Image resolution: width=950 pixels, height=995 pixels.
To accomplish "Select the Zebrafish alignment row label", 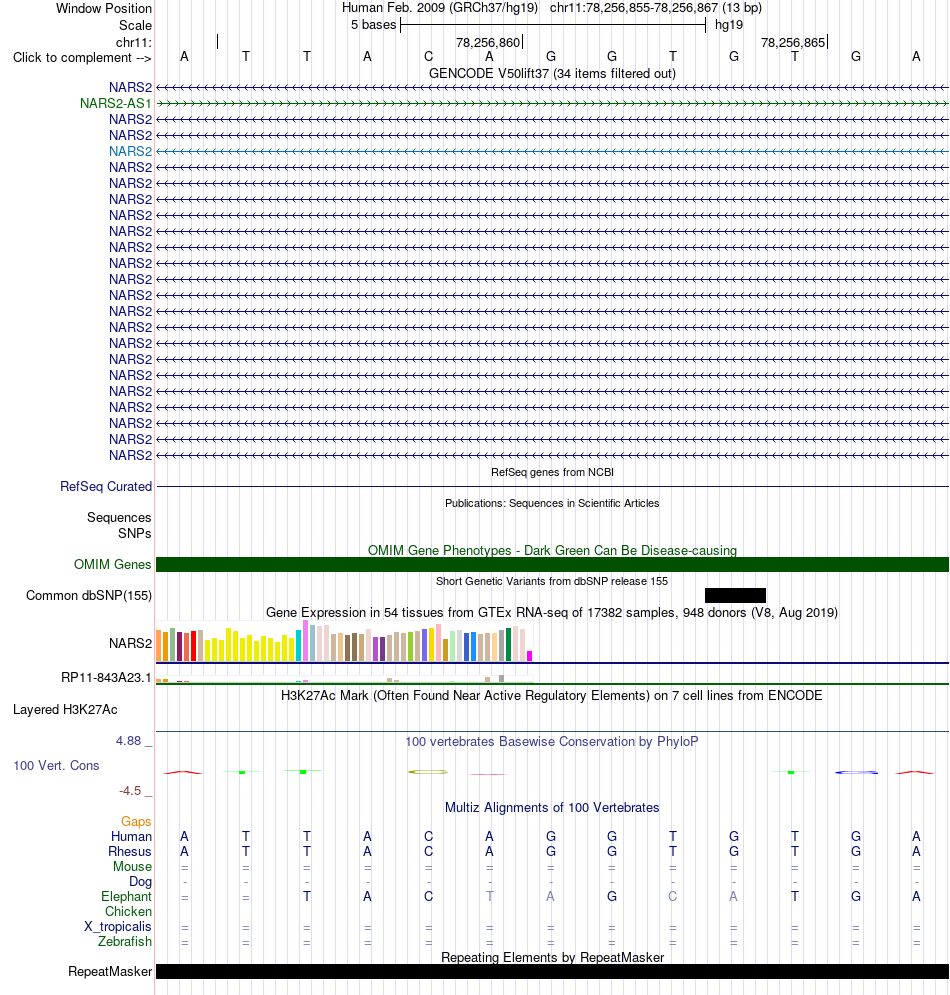I will pyautogui.click(x=124, y=942).
